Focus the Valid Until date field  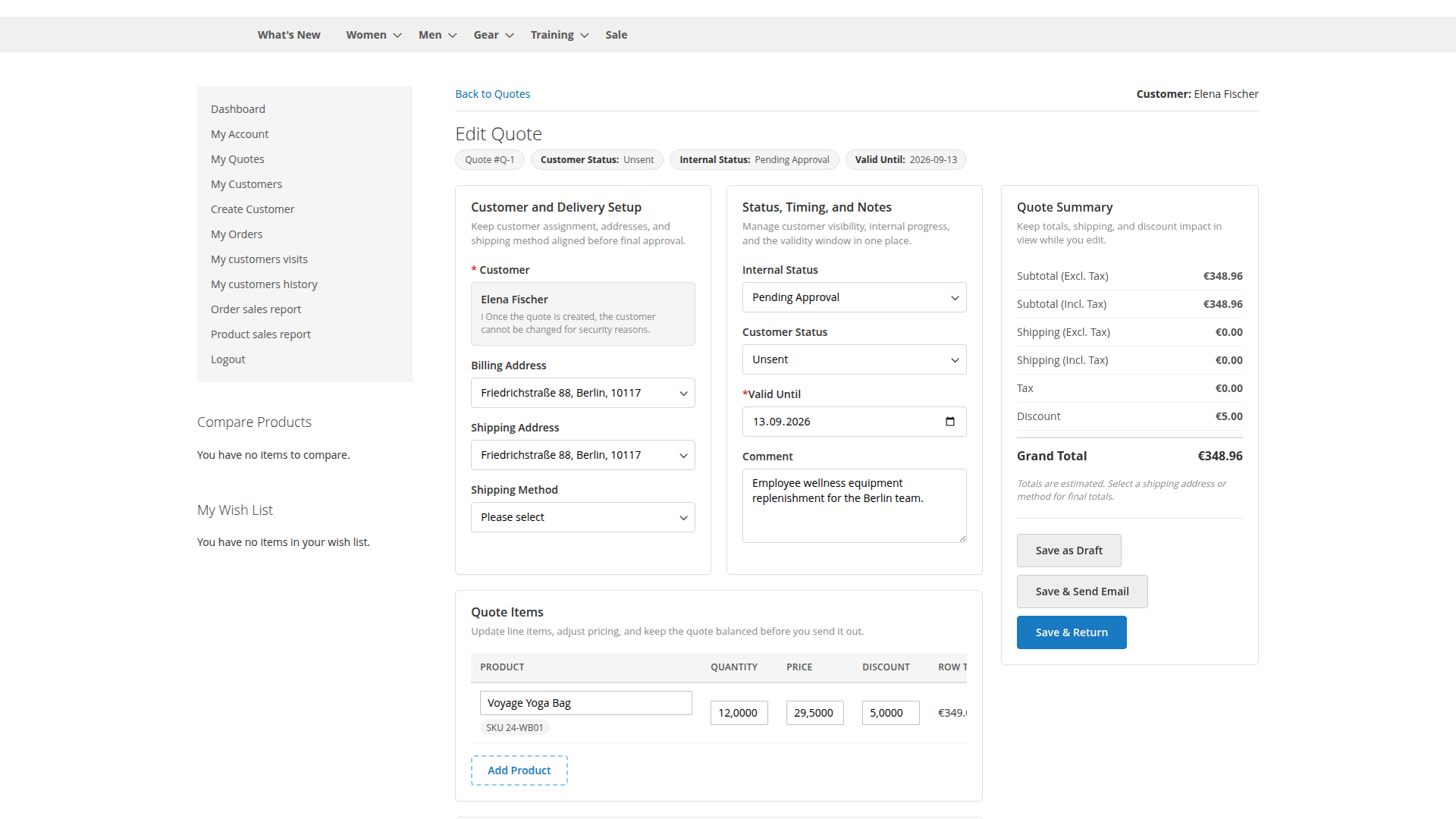pos(855,422)
